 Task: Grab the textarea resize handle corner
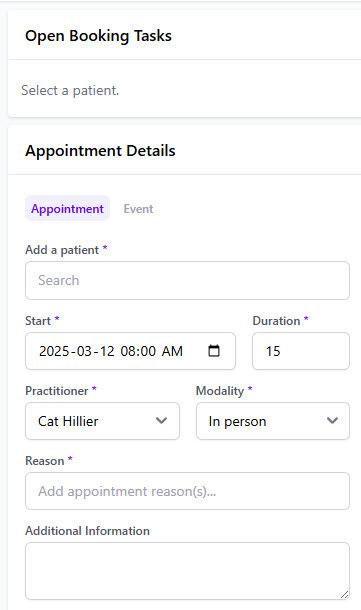pos(344,594)
